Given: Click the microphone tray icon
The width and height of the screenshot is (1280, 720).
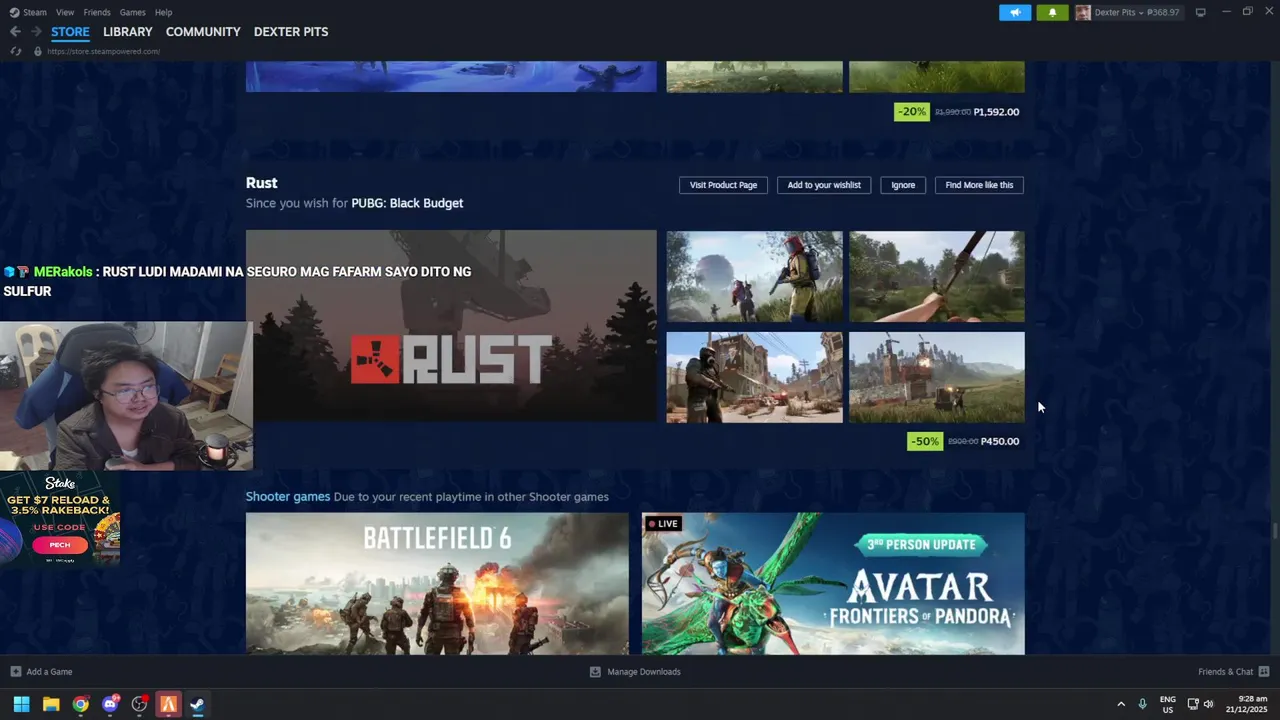Looking at the screenshot, I should point(1142,704).
